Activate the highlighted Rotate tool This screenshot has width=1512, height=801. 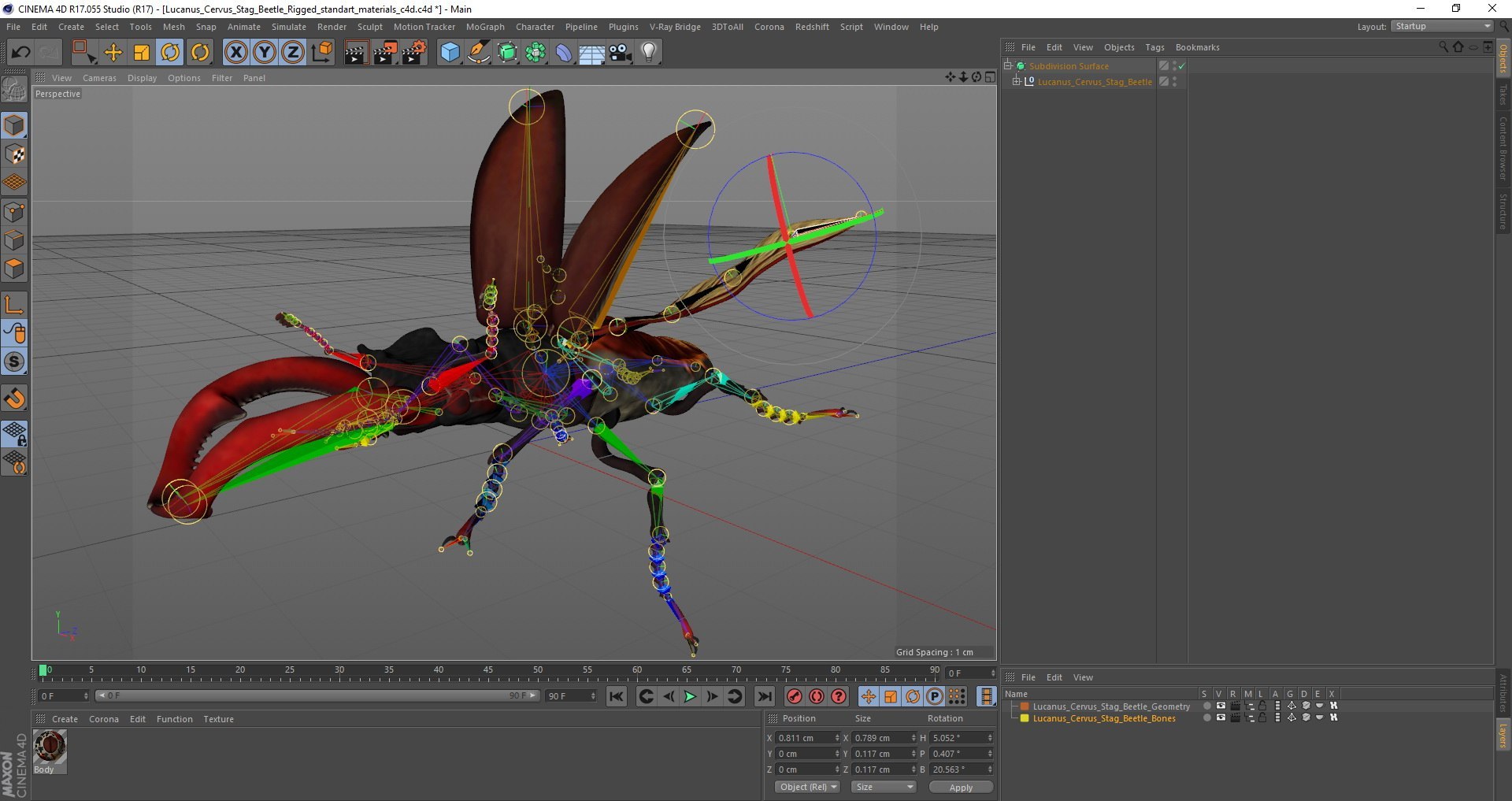tap(170, 53)
